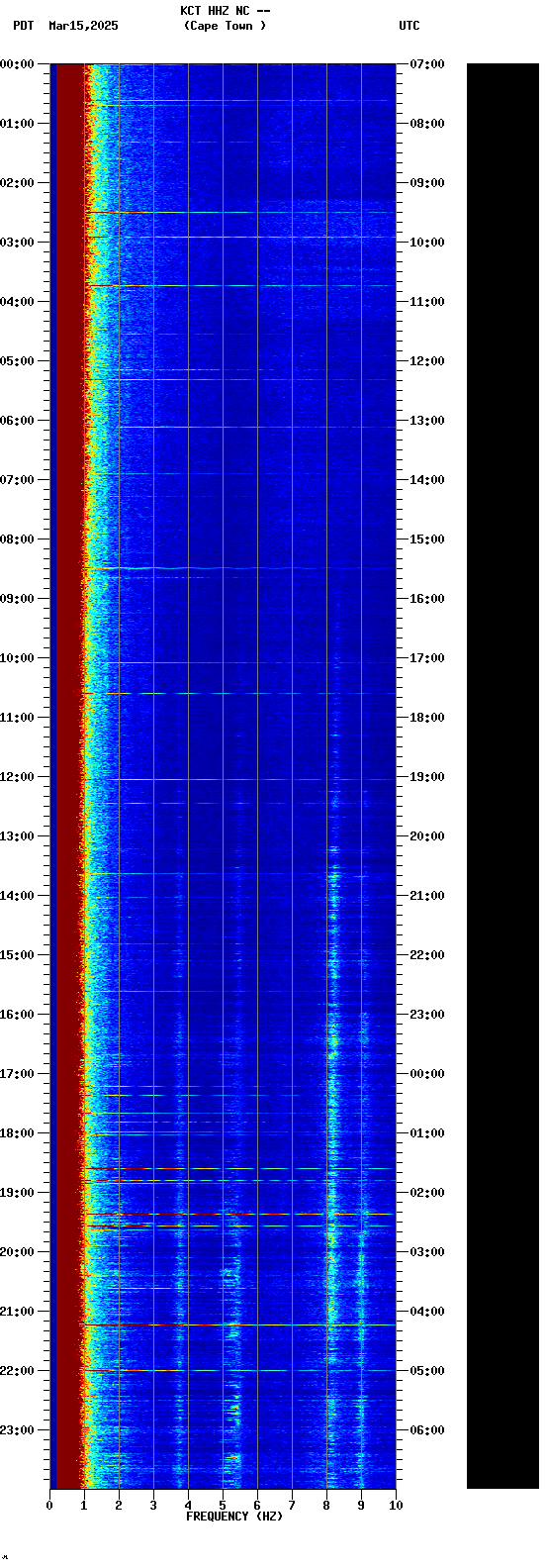Image resolution: width=546 pixels, height=1568 pixels.
Task: Click the frequency tick label '4'
Action: (x=188, y=1506)
